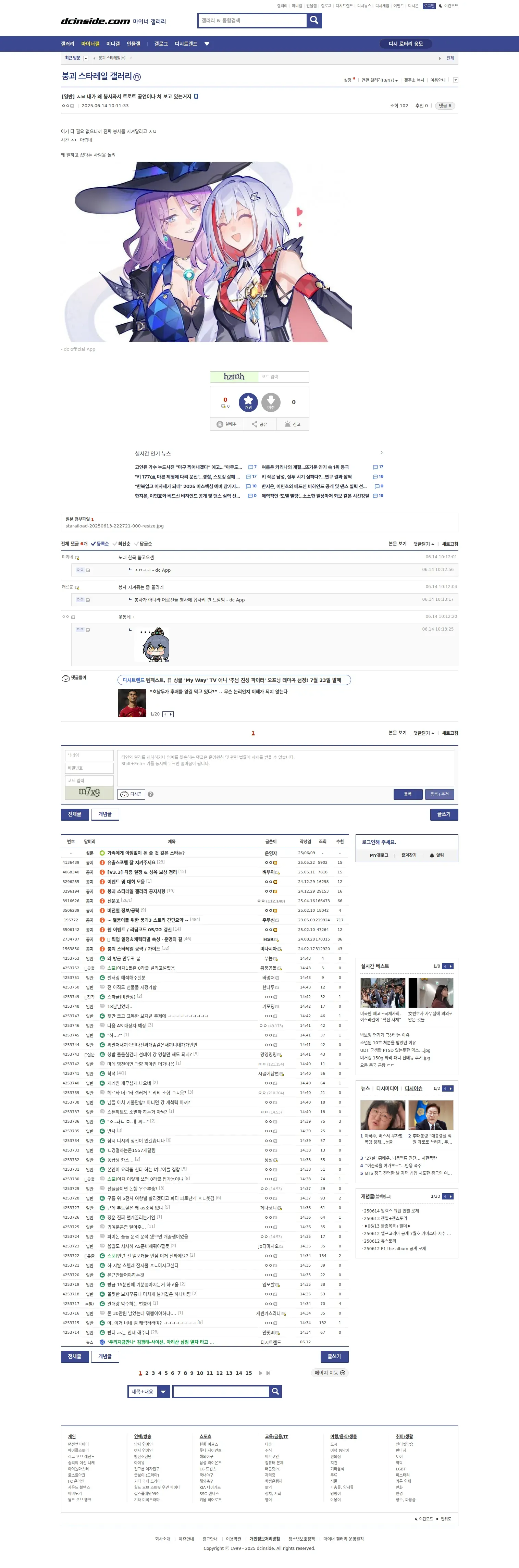Click the arrow beside 실시간 인기 뉴스
The image size is (519, 1568).
pyautogui.click(x=381, y=452)
